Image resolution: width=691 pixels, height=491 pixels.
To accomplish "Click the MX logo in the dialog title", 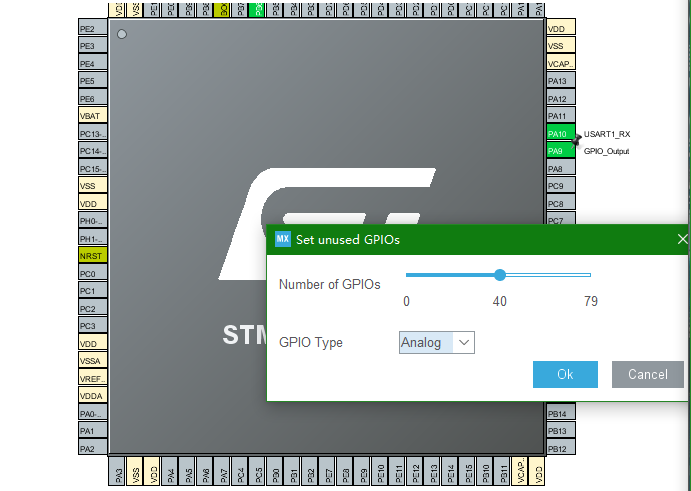I will (x=282, y=239).
